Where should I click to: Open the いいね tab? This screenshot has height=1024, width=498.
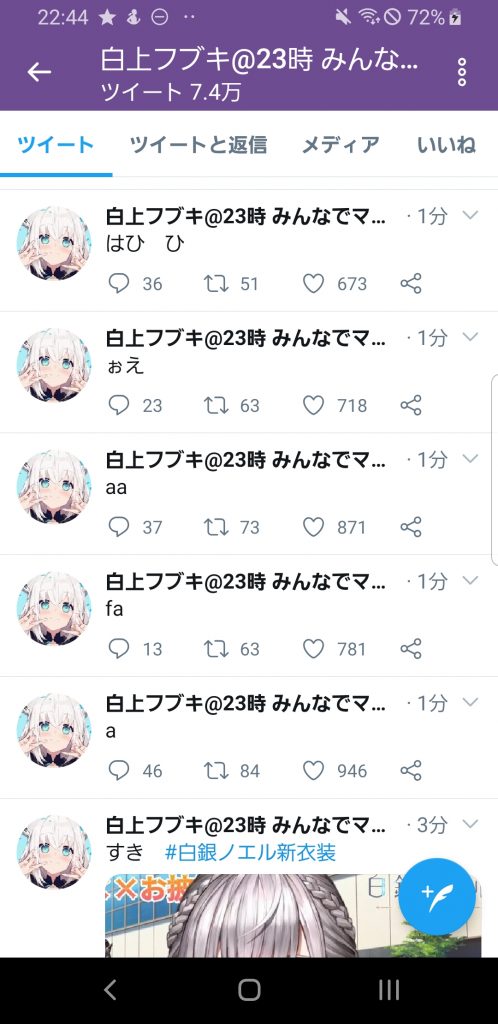click(446, 144)
